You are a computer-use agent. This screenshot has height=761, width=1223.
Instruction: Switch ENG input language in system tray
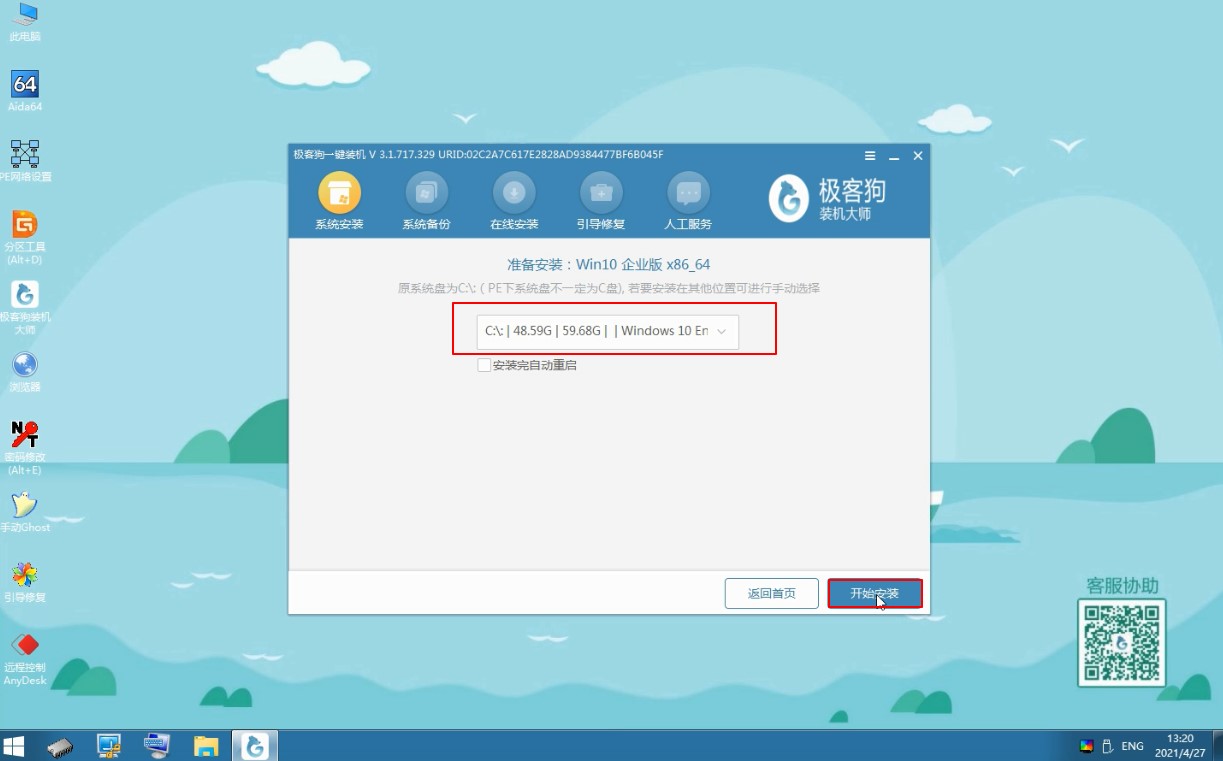point(1131,745)
